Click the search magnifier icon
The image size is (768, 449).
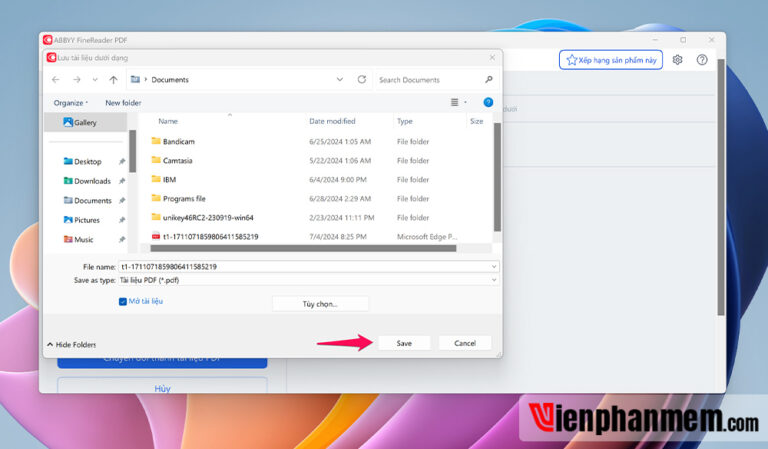(489, 79)
